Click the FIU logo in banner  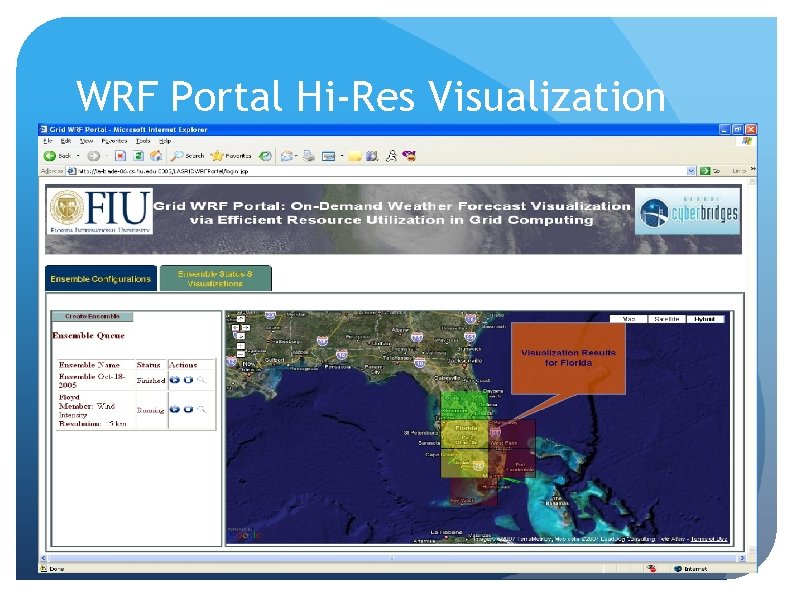tap(101, 211)
